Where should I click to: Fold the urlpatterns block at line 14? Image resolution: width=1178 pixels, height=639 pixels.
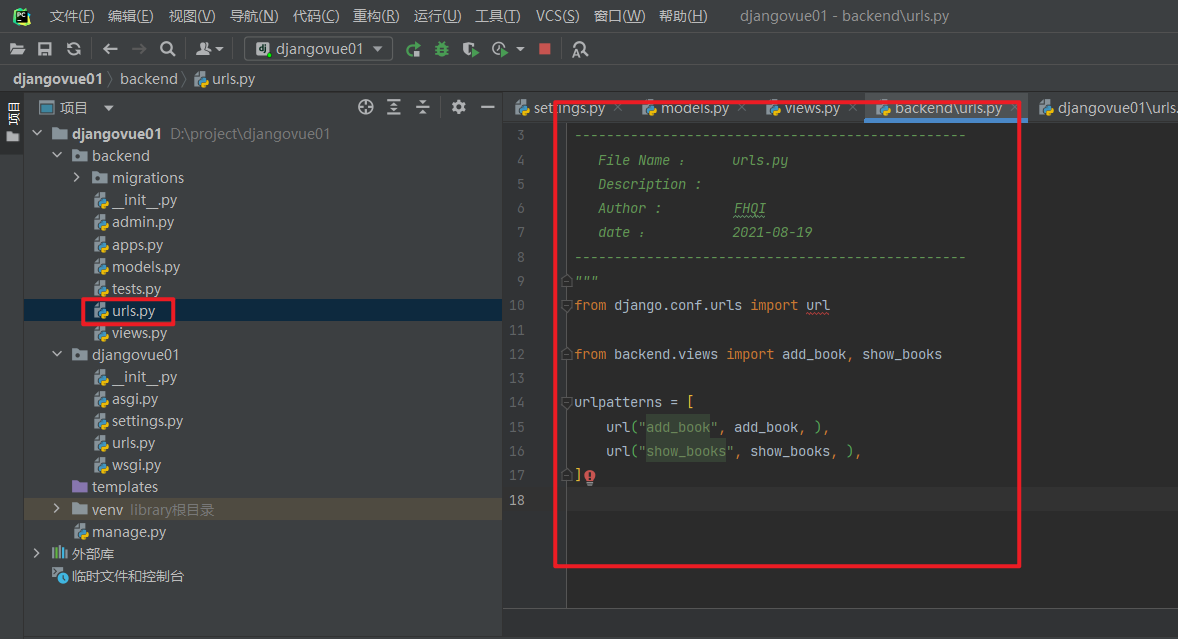click(x=567, y=402)
